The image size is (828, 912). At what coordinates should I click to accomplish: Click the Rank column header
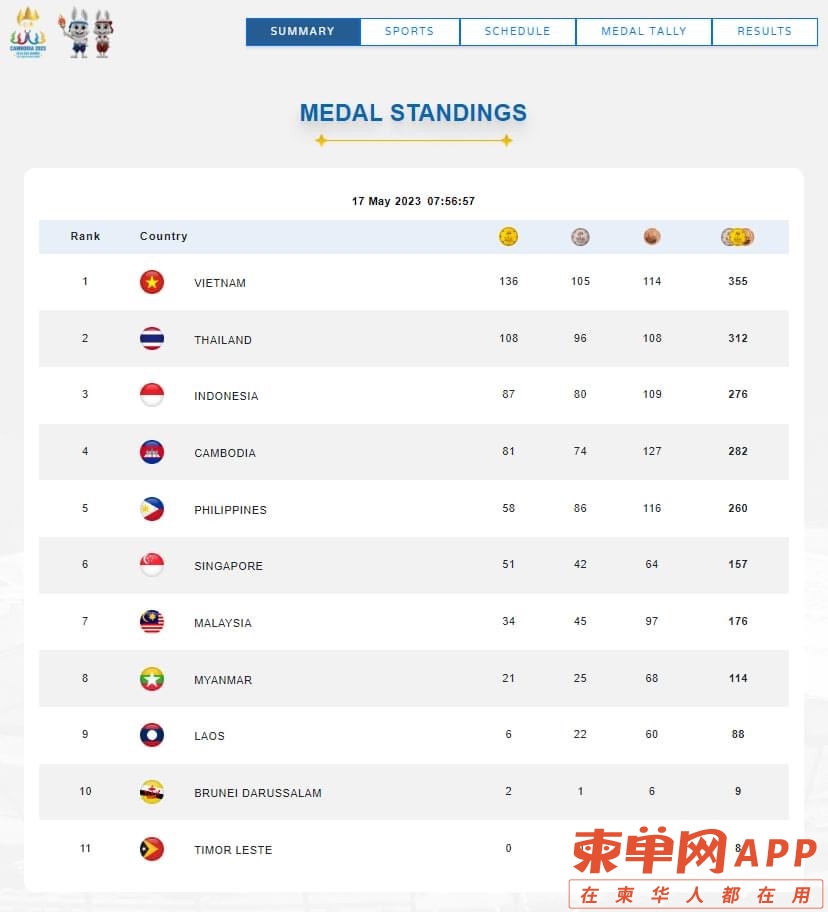tap(86, 237)
